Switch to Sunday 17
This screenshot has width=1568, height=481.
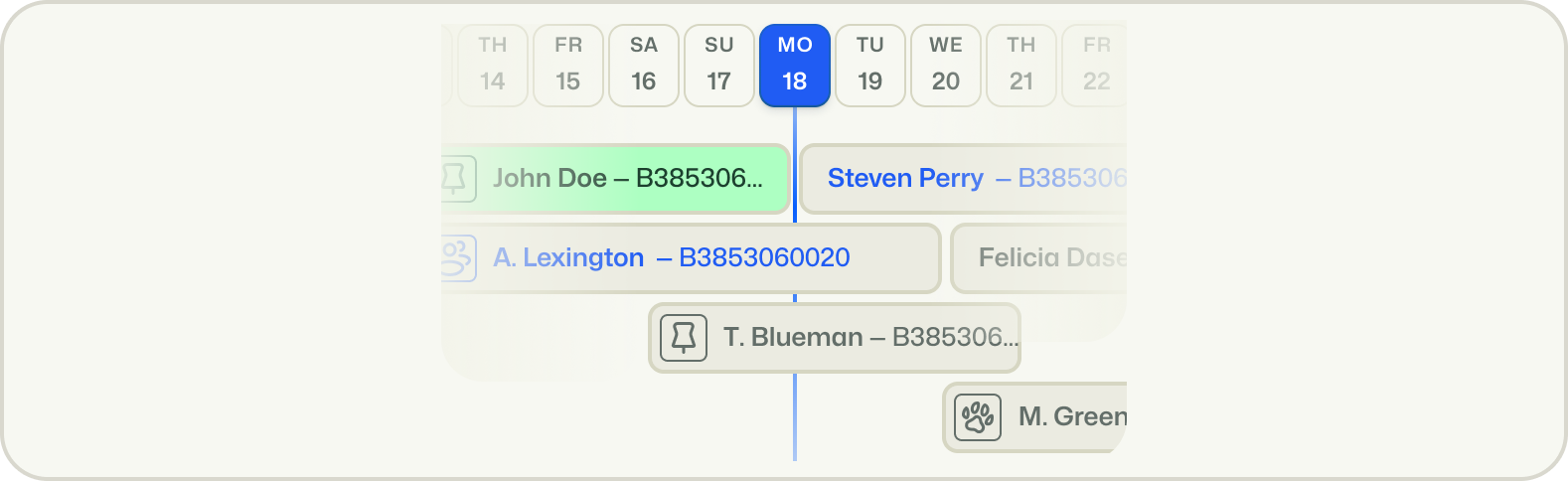pos(719,66)
